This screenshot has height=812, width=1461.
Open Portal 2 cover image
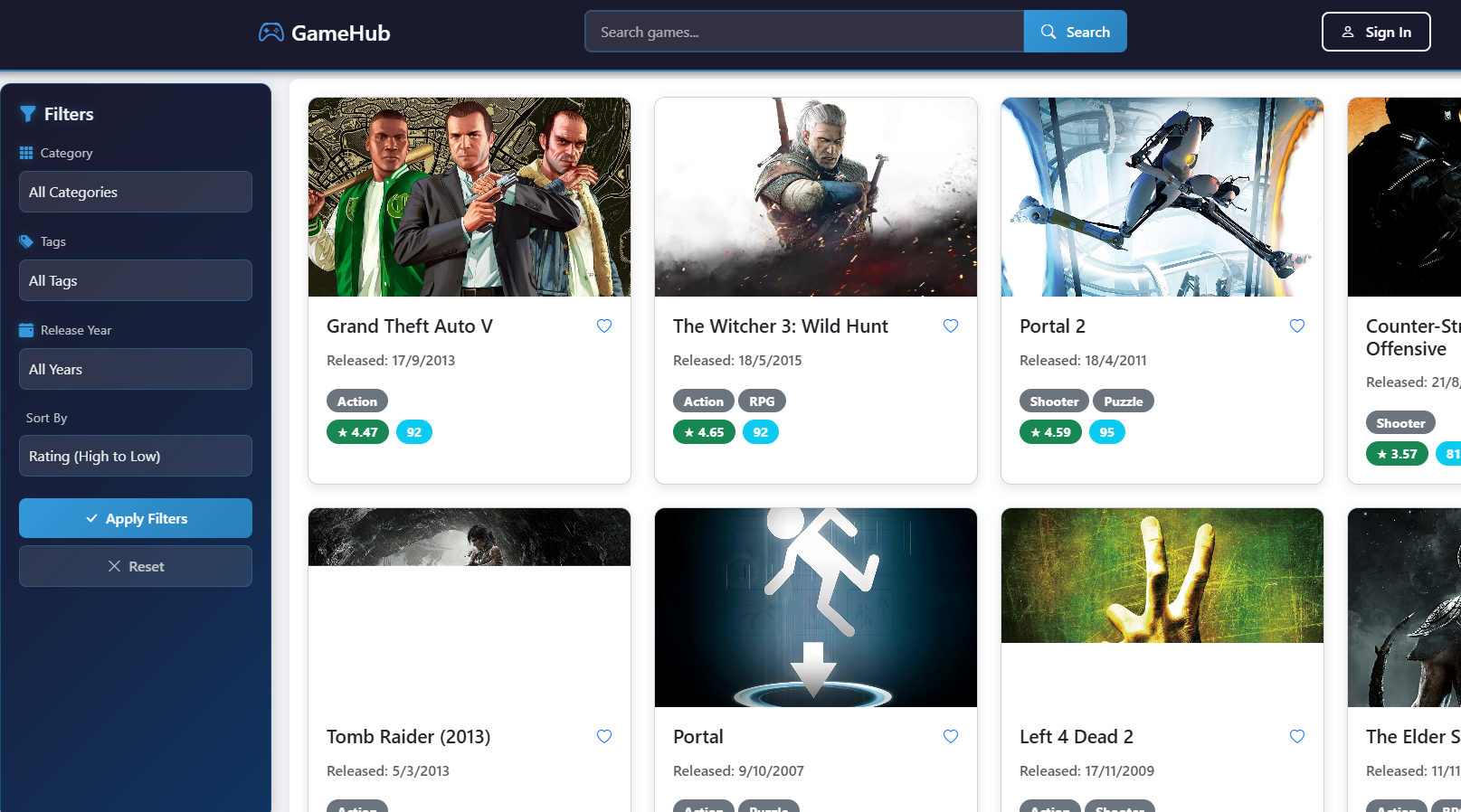click(x=1162, y=197)
